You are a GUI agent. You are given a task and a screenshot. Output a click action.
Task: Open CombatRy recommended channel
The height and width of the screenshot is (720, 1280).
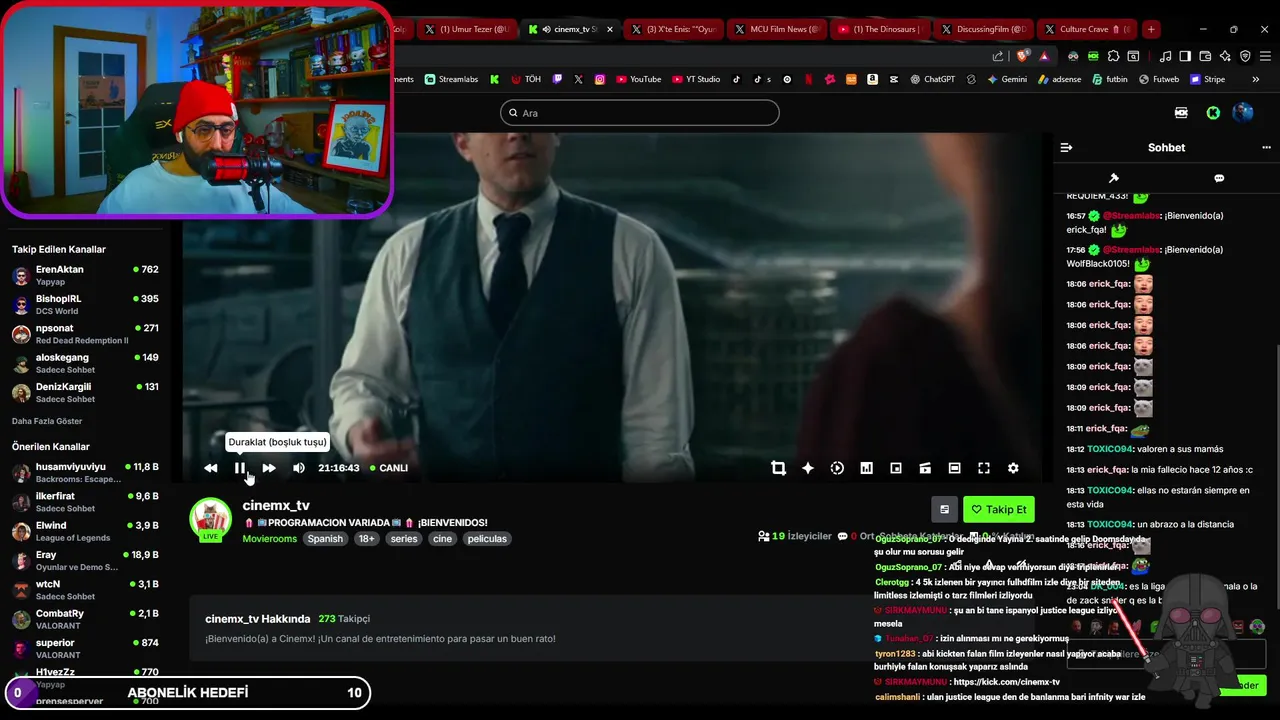pos(85,619)
